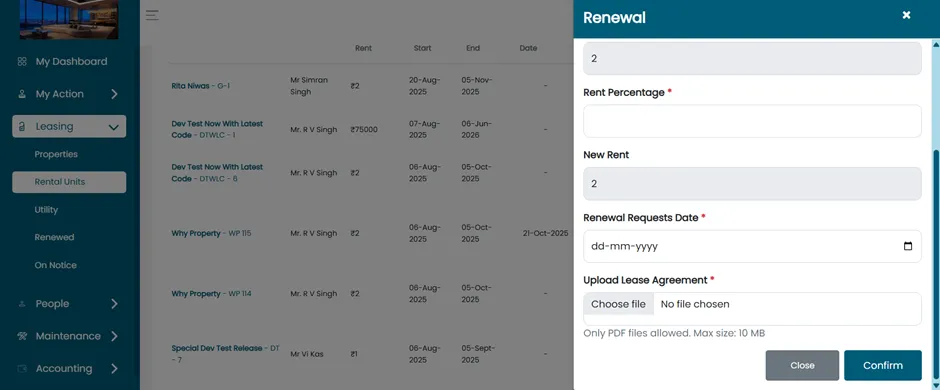
Task: Click the My Dashboard grid icon
Action: [x=22, y=62]
